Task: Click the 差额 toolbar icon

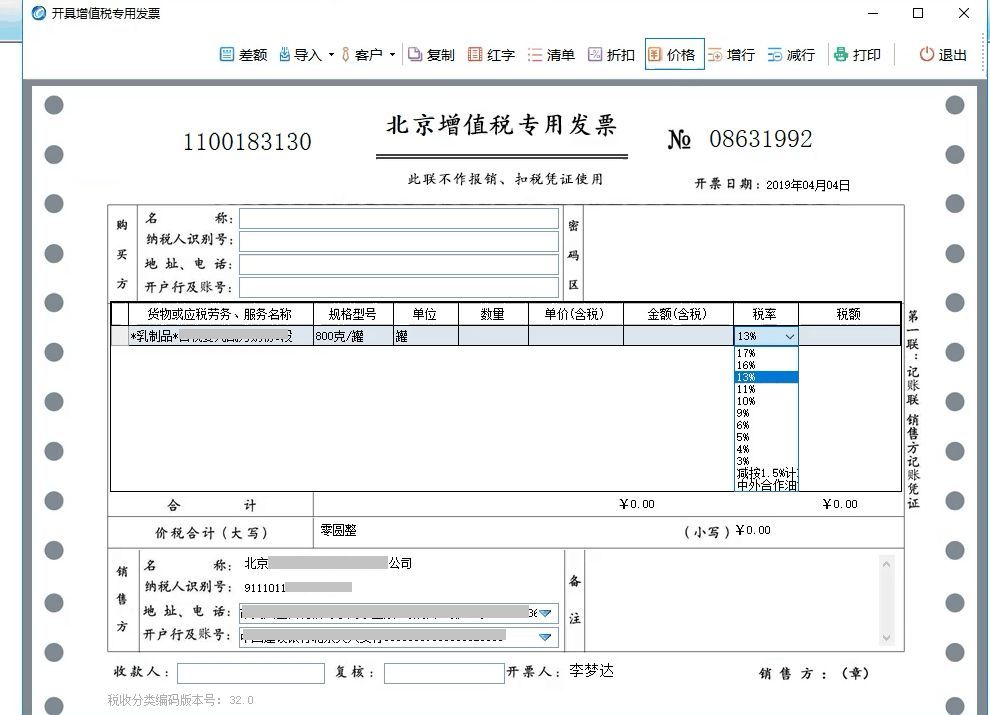Action: click(x=243, y=55)
